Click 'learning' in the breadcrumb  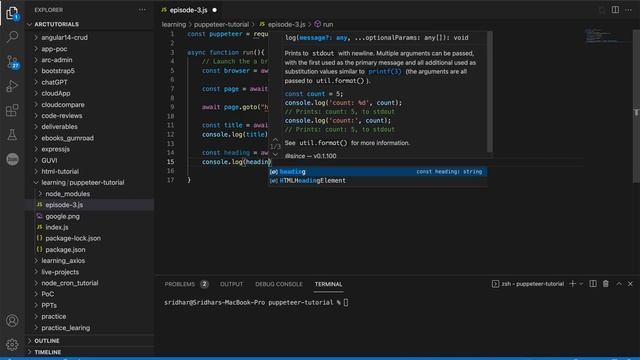(x=173, y=24)
